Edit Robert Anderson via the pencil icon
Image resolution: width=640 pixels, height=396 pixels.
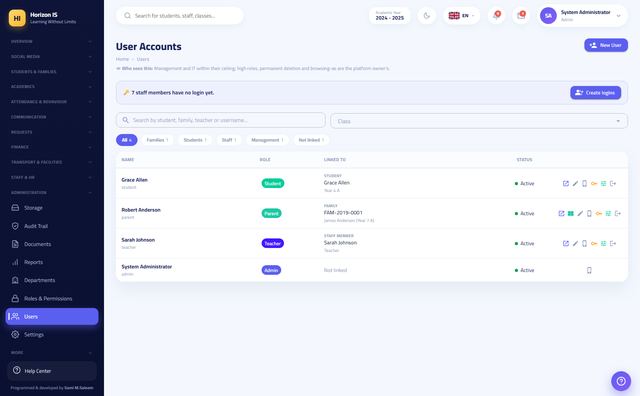pyautogui.click(x=580, y=214)
